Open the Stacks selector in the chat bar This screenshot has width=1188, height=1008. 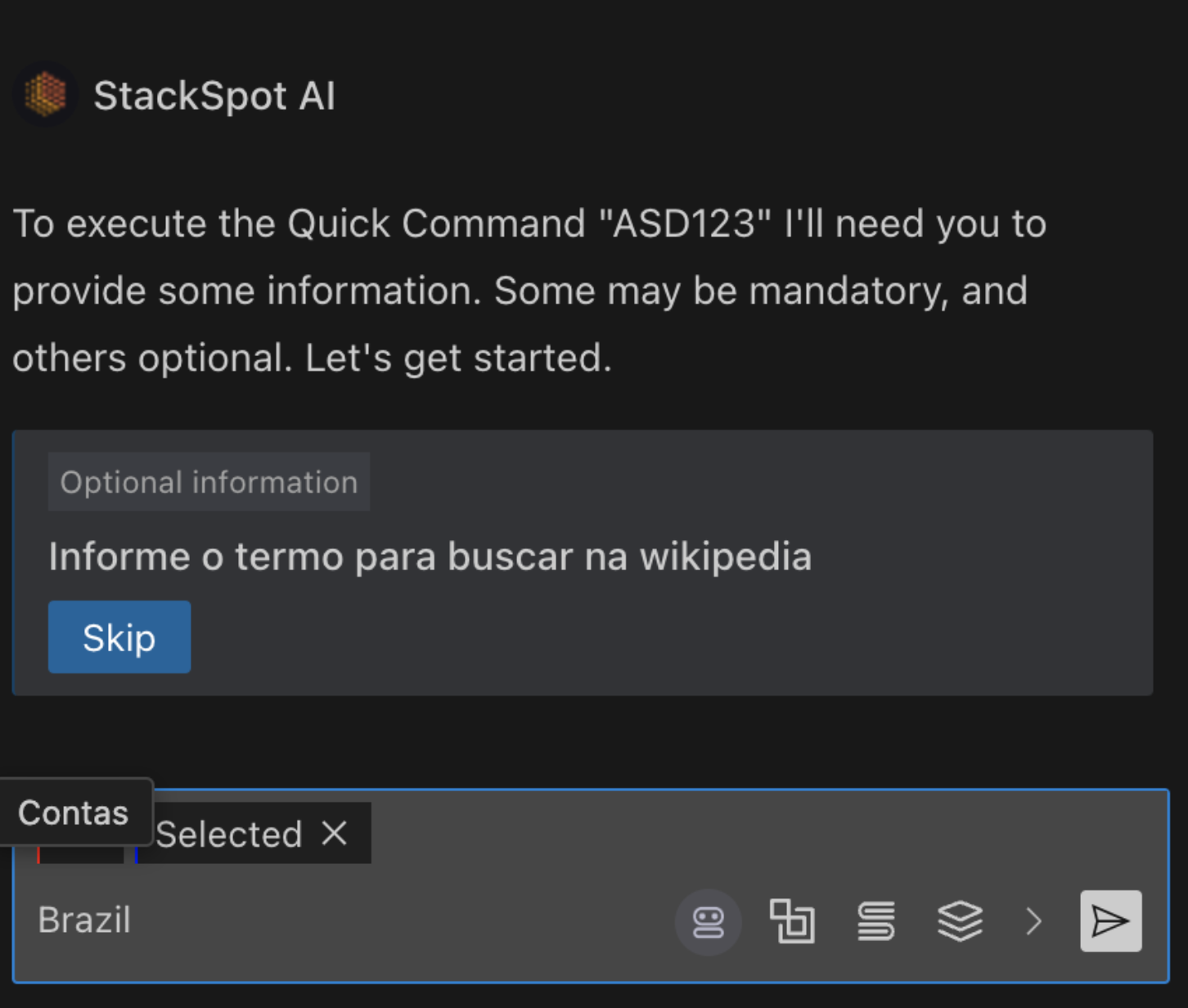[x=961, y=920]
